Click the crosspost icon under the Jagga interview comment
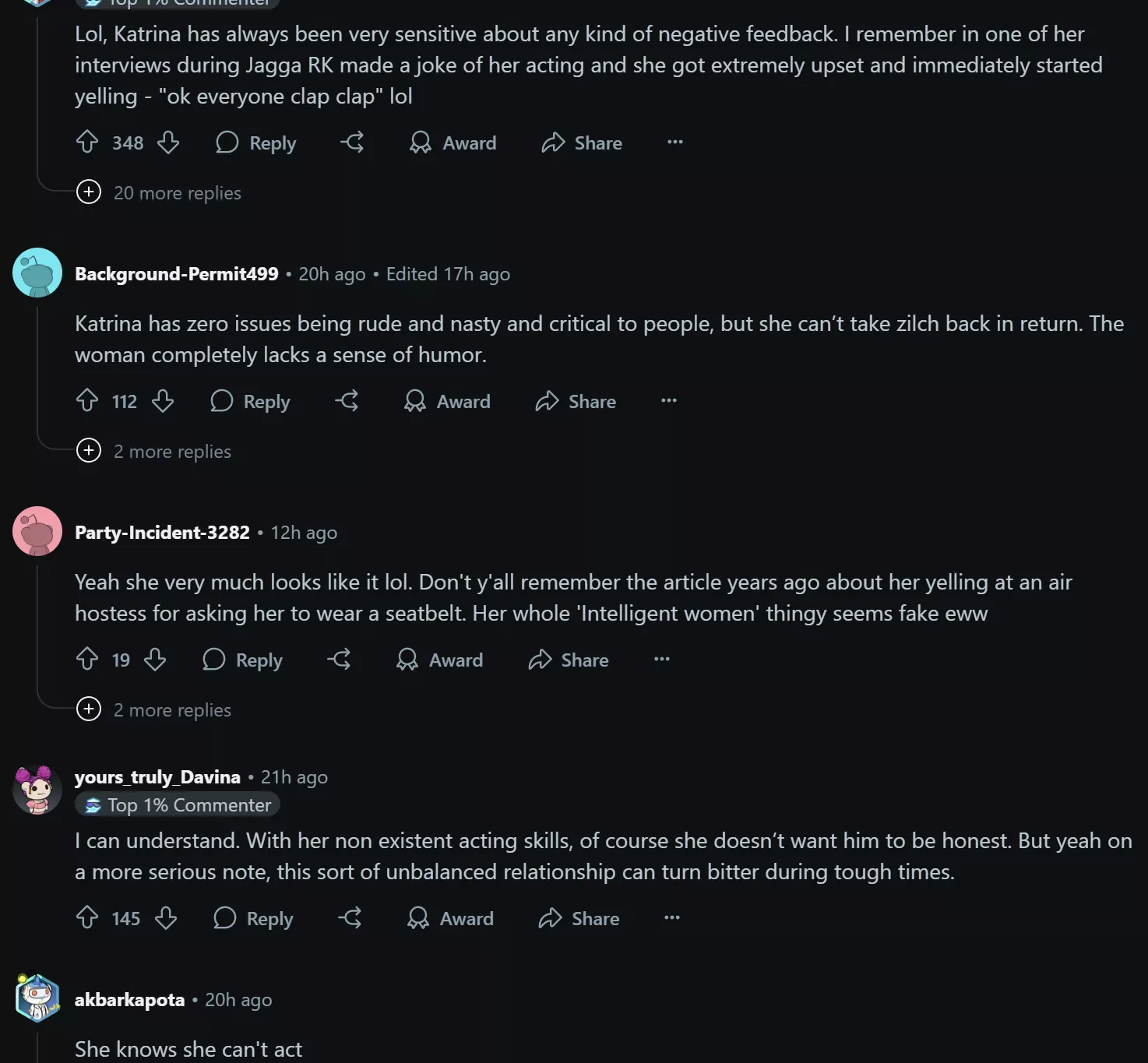Image resolution: width=1148 pixels, height=1063 pixels. [x=352, y=143]
